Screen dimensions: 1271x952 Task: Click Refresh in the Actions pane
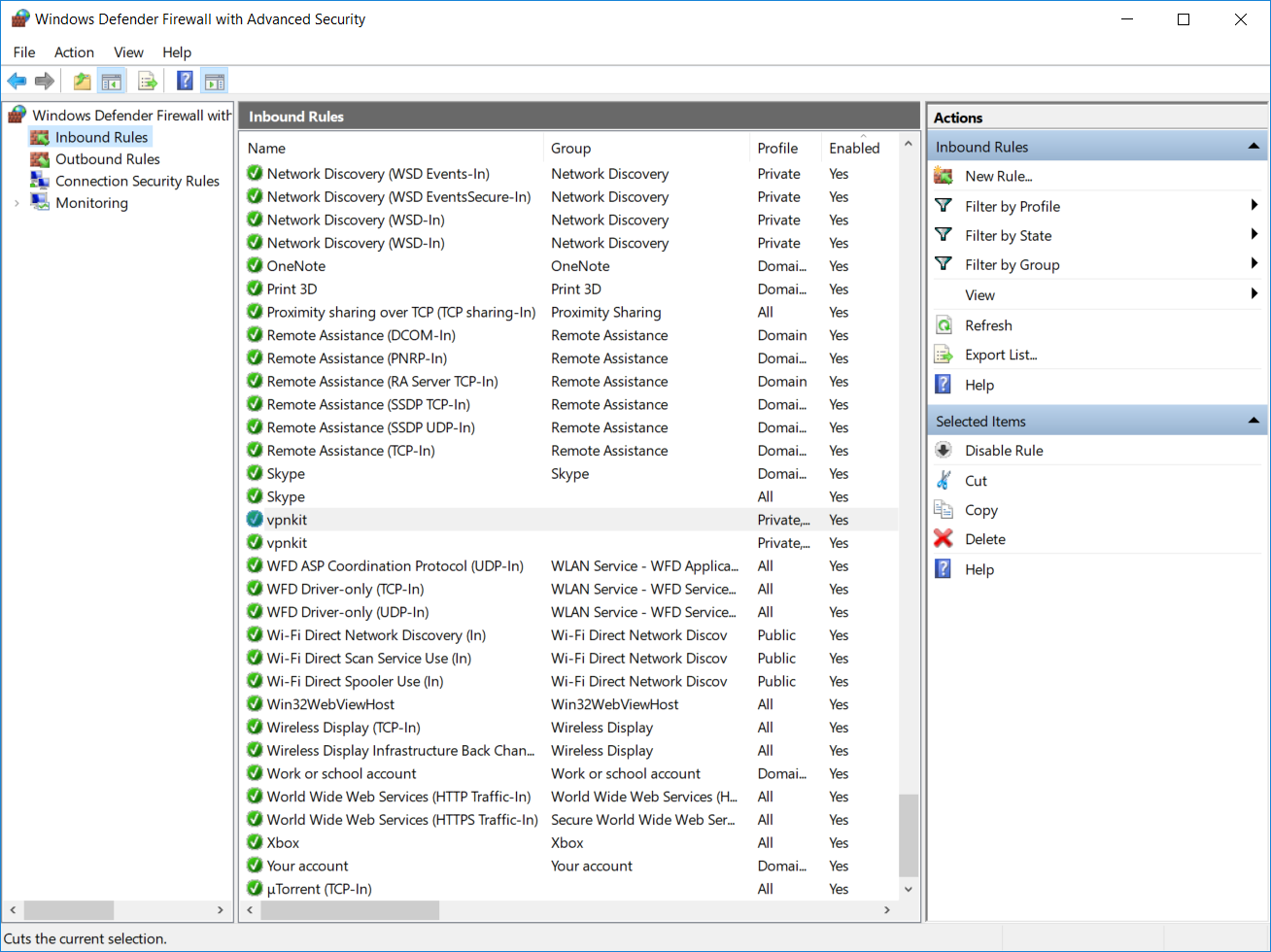click(x=988, y=325)
